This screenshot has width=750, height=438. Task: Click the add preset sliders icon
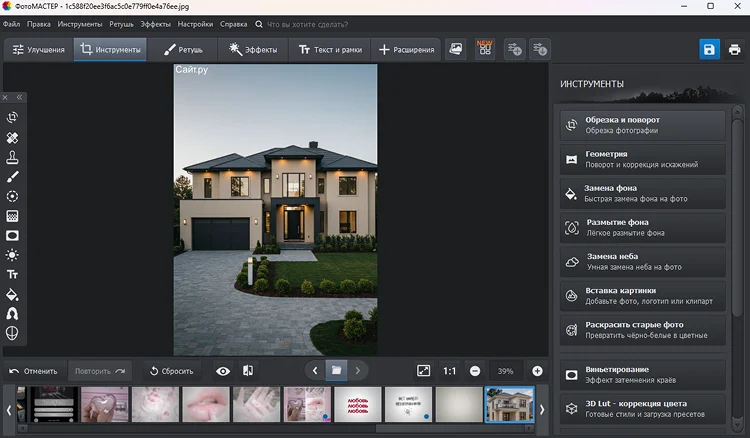point(515,49)
